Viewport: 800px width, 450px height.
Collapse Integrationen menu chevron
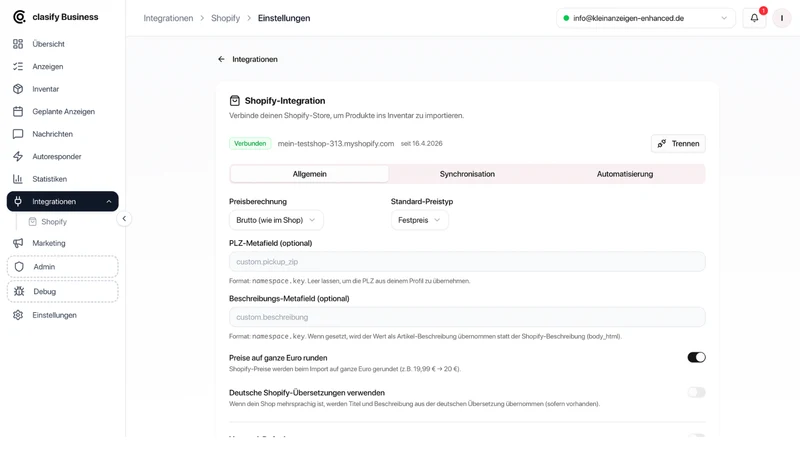click(109, 202)
